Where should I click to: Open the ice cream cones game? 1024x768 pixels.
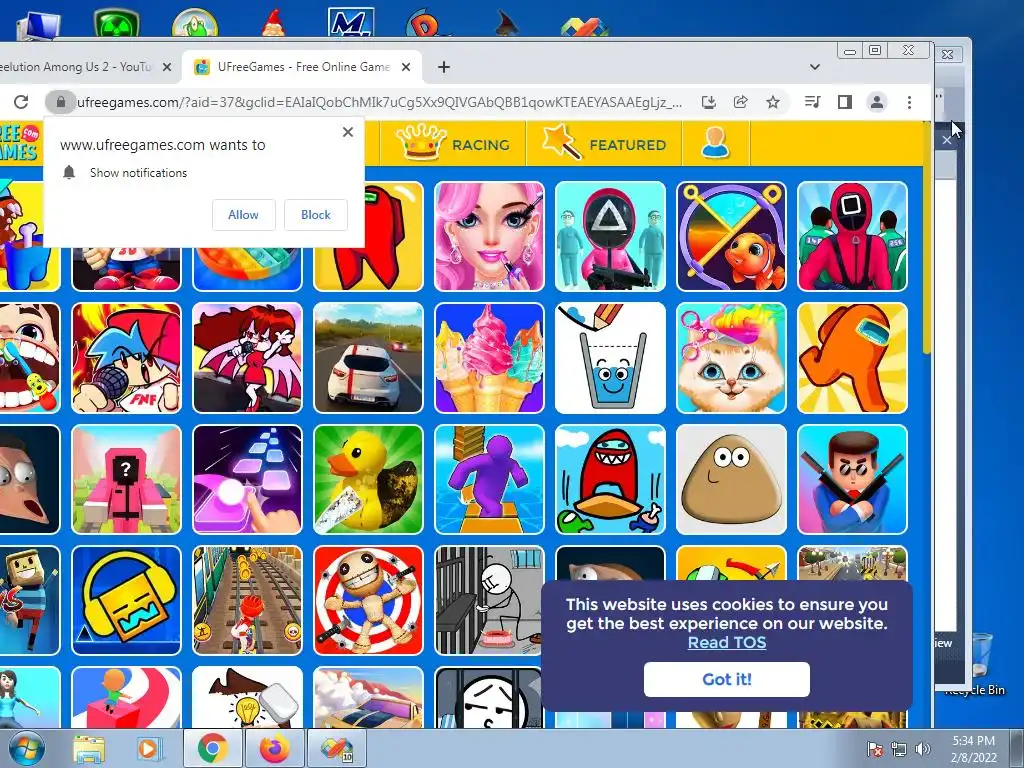click(x=489, y=358)
